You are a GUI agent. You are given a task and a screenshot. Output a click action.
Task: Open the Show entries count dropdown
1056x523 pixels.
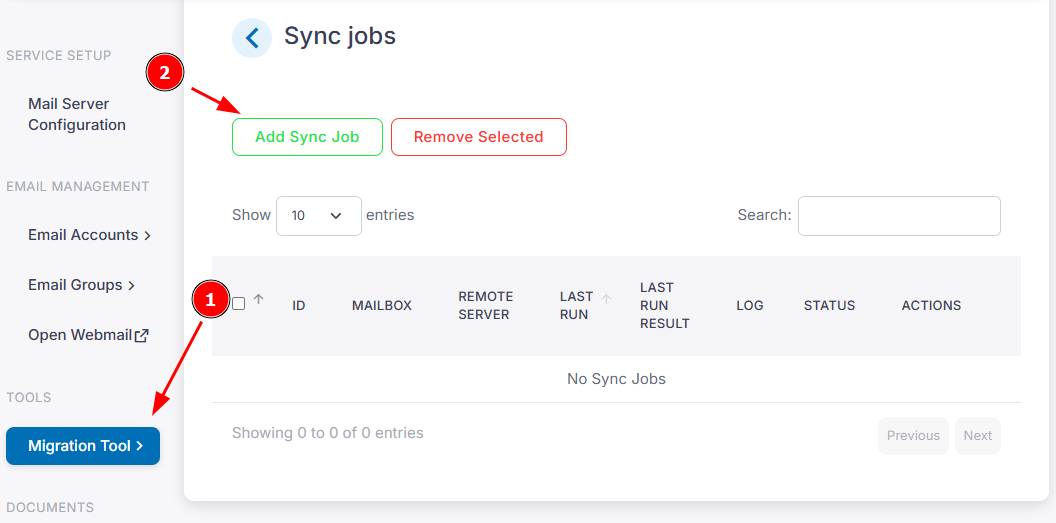pyautogui.click(x=319, y=216)
